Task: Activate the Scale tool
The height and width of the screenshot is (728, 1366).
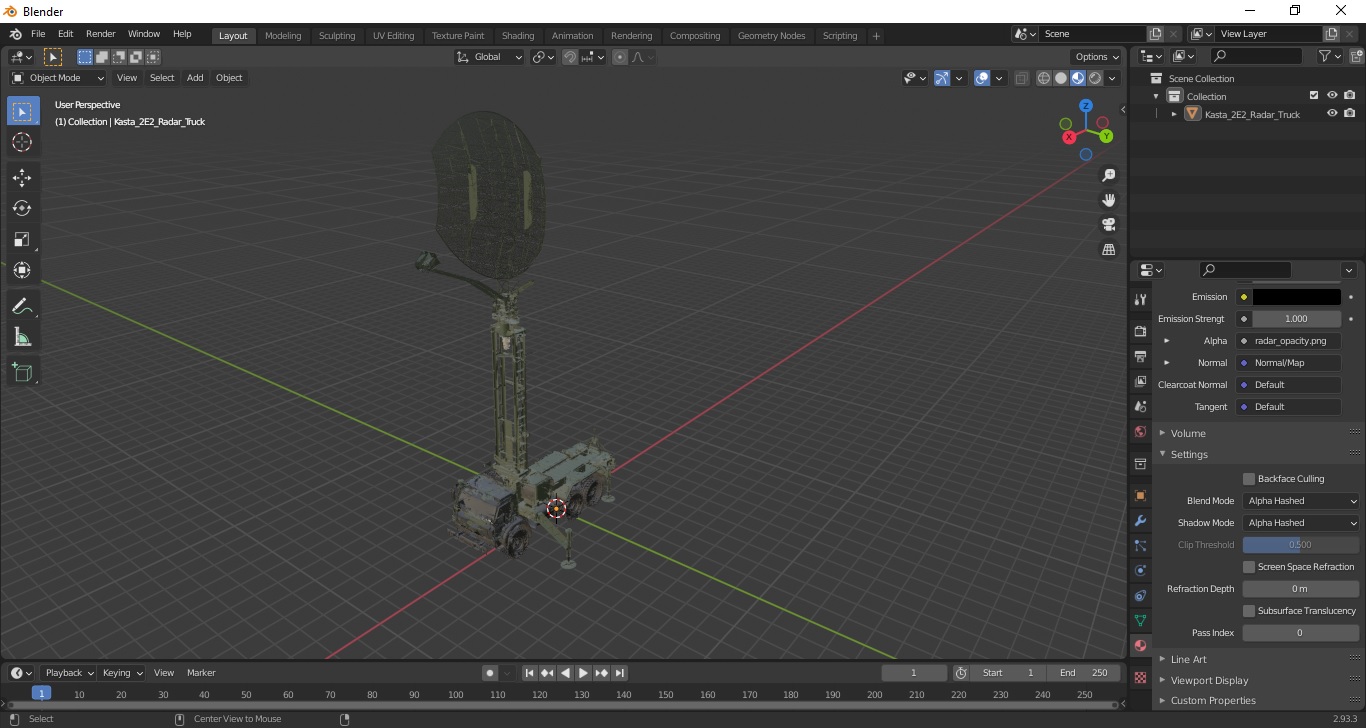Action: pos(23,239)
